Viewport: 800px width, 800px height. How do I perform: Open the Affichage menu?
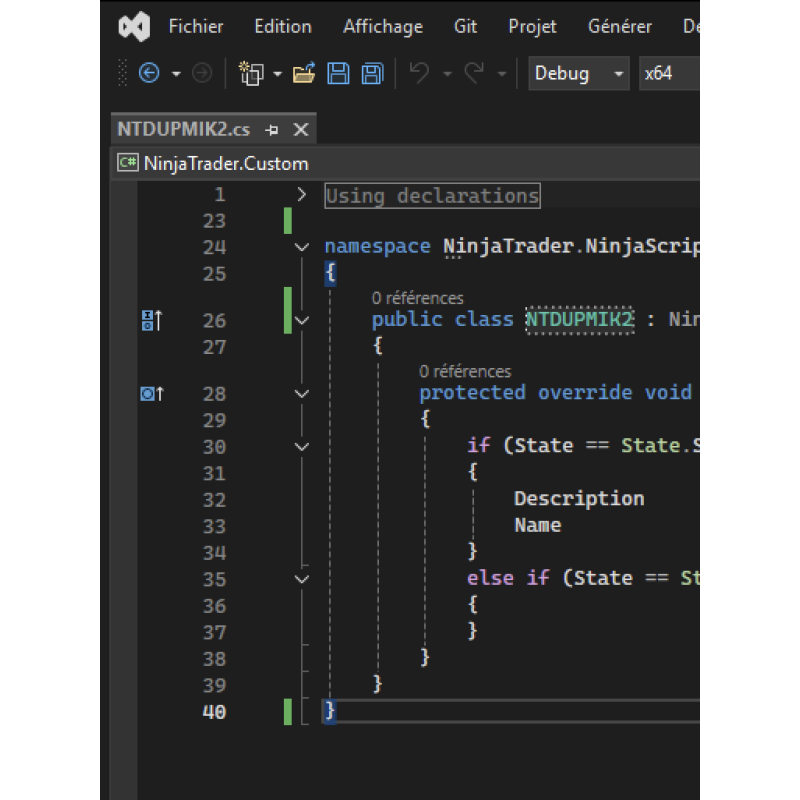(383, 27)
